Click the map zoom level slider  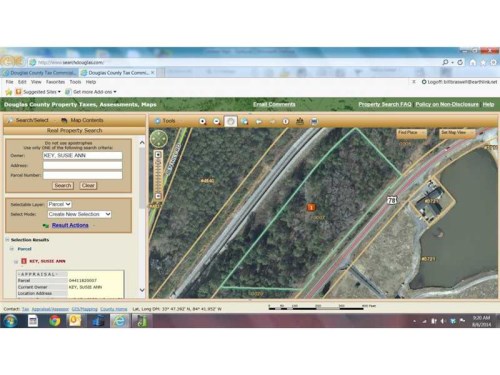pyautogui.click(x=158, y=175)
